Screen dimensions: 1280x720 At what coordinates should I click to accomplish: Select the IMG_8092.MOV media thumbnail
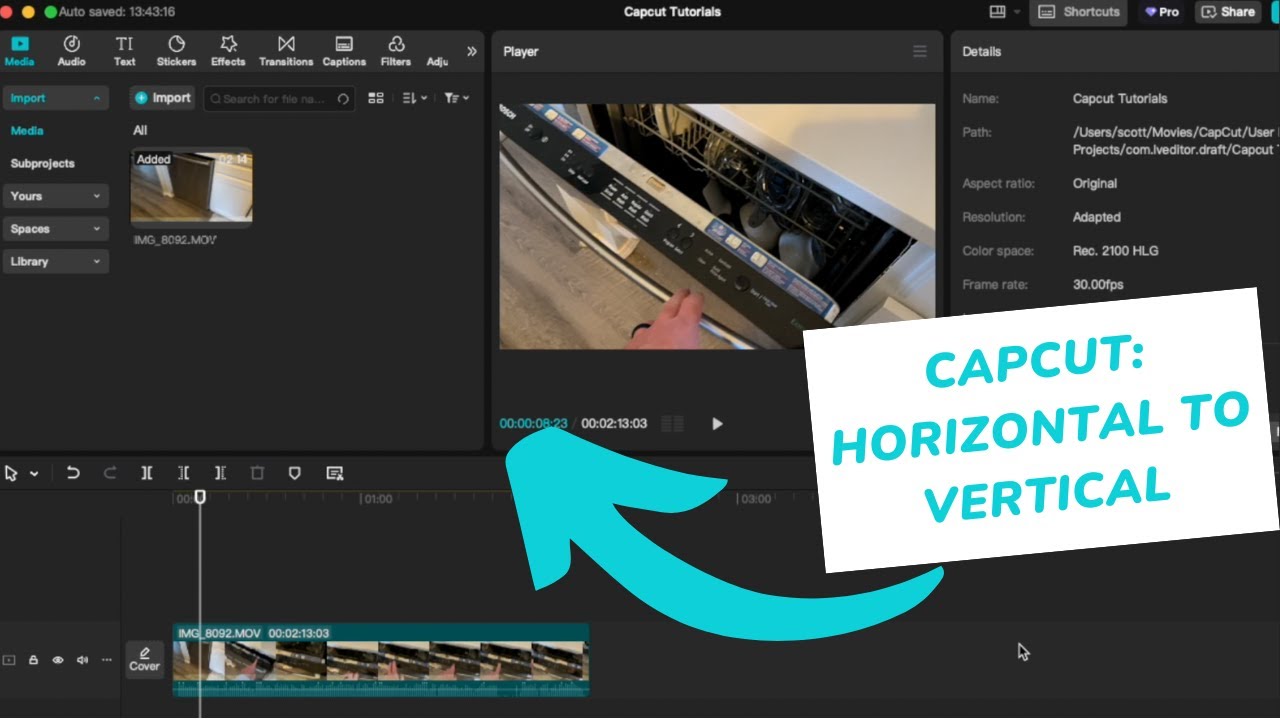[x=191, y=188]
